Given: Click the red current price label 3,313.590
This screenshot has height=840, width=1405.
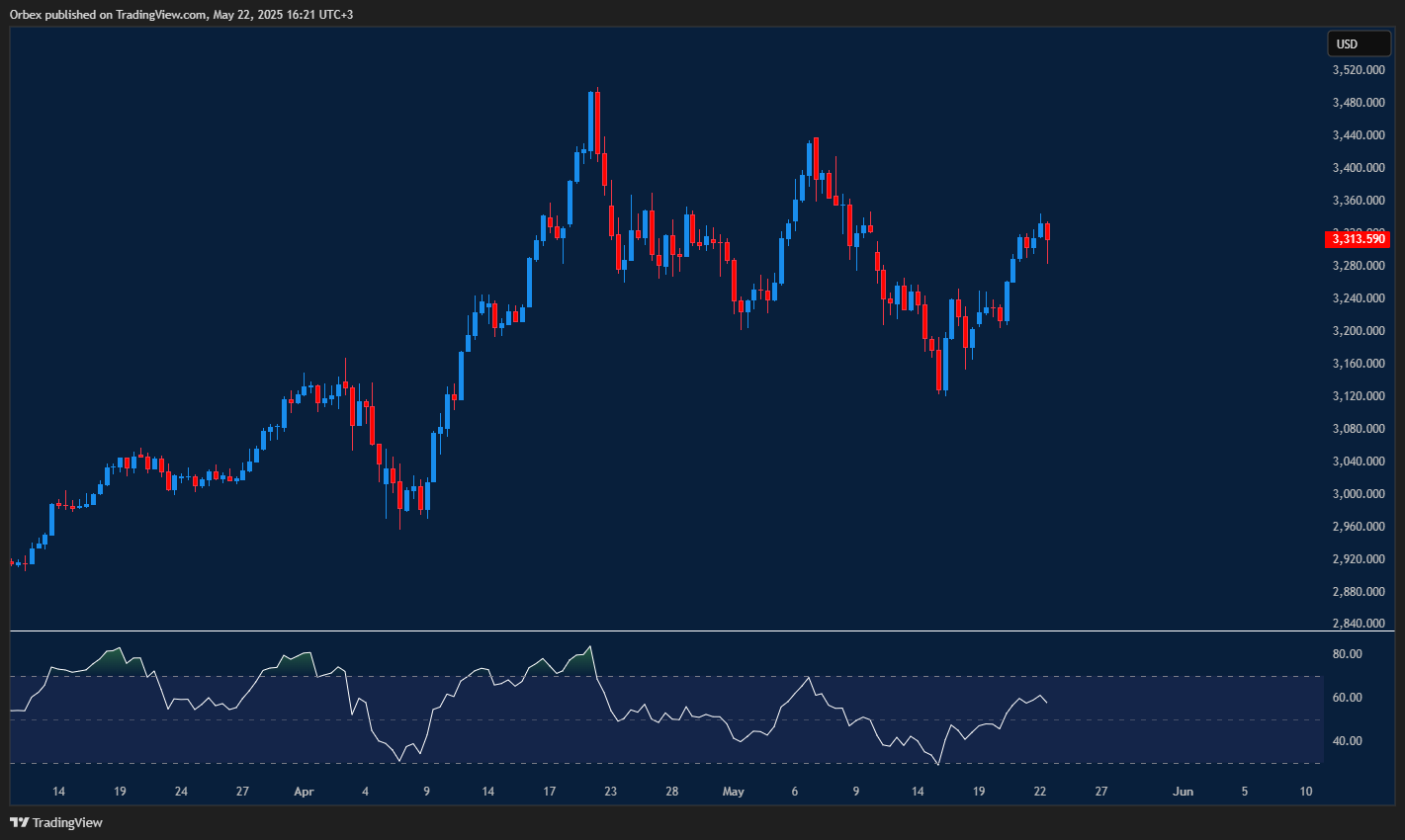Looking at the screenshot, I should pyautogui.click(x=1358, y=238).
